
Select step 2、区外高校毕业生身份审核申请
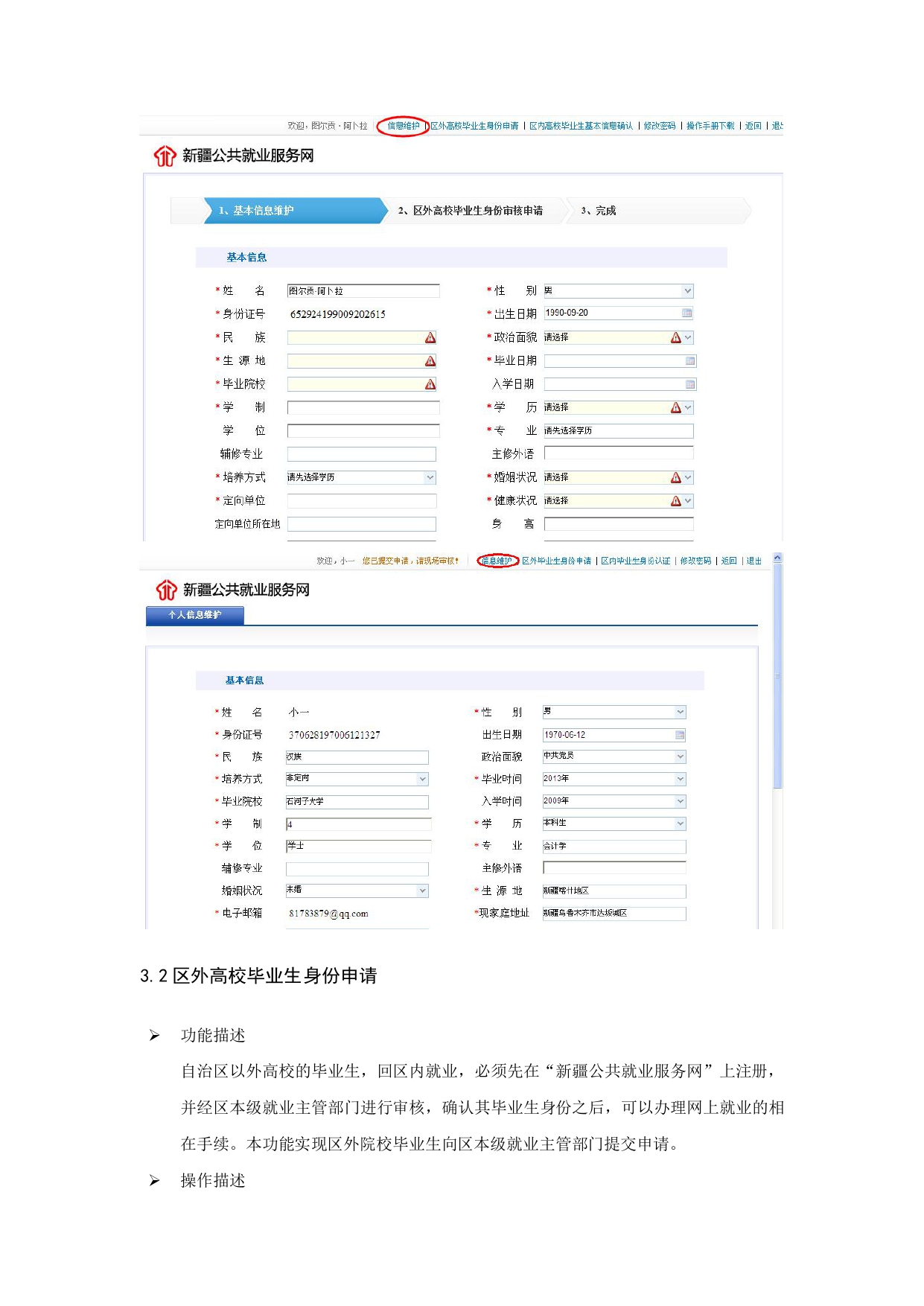(471, 211)
